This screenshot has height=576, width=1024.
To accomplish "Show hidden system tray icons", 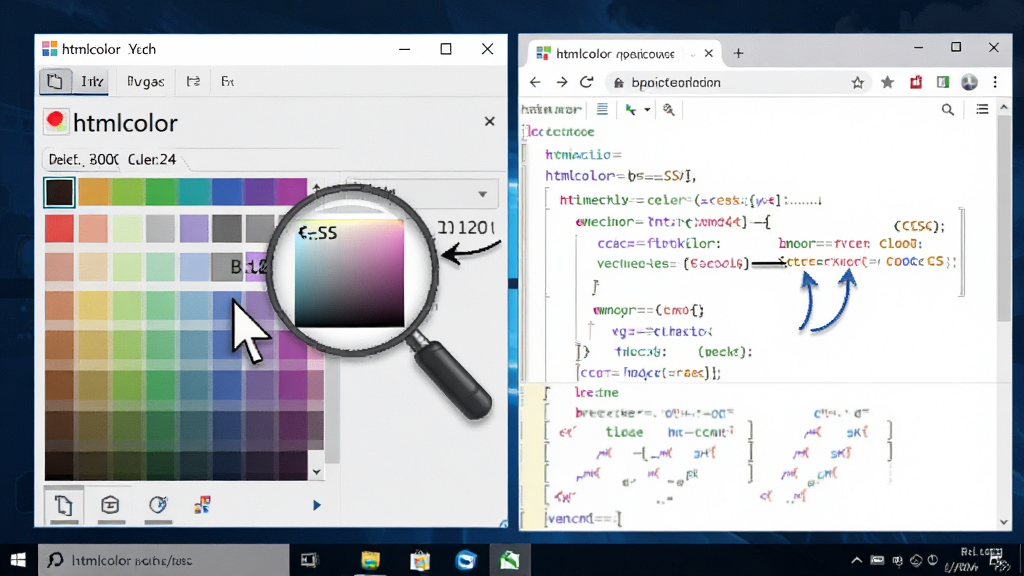I will pyautogui.click(x=856, y=560).
